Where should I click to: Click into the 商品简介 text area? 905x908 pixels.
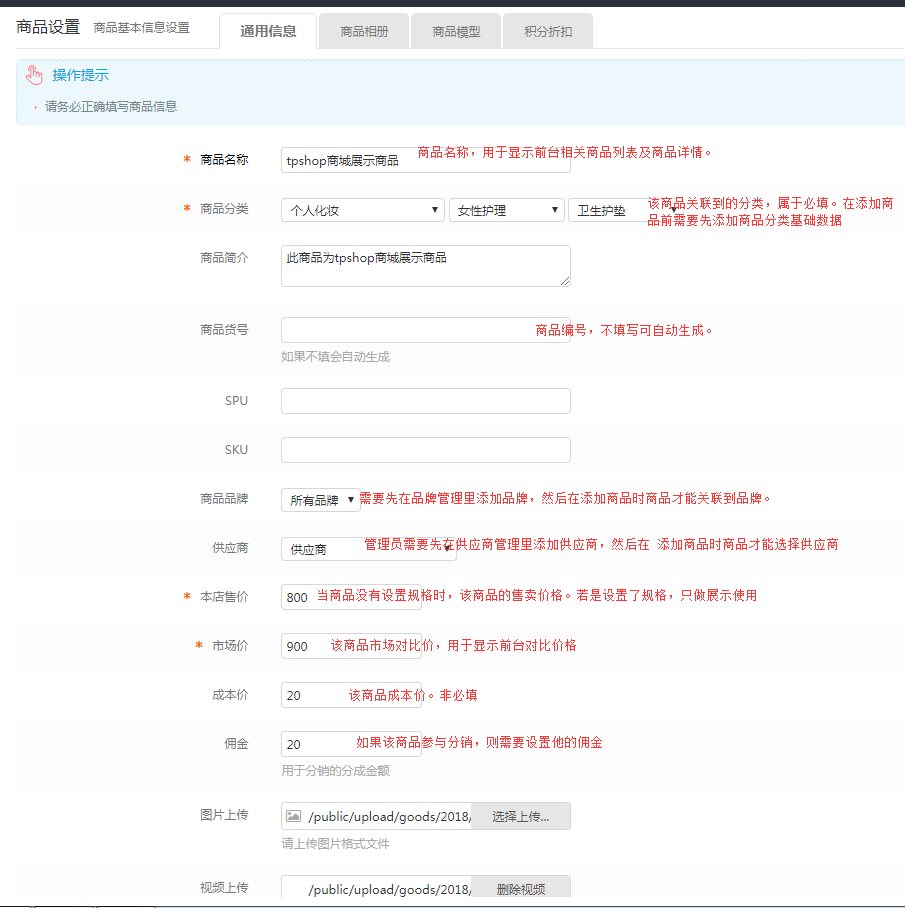click(425, 266)
